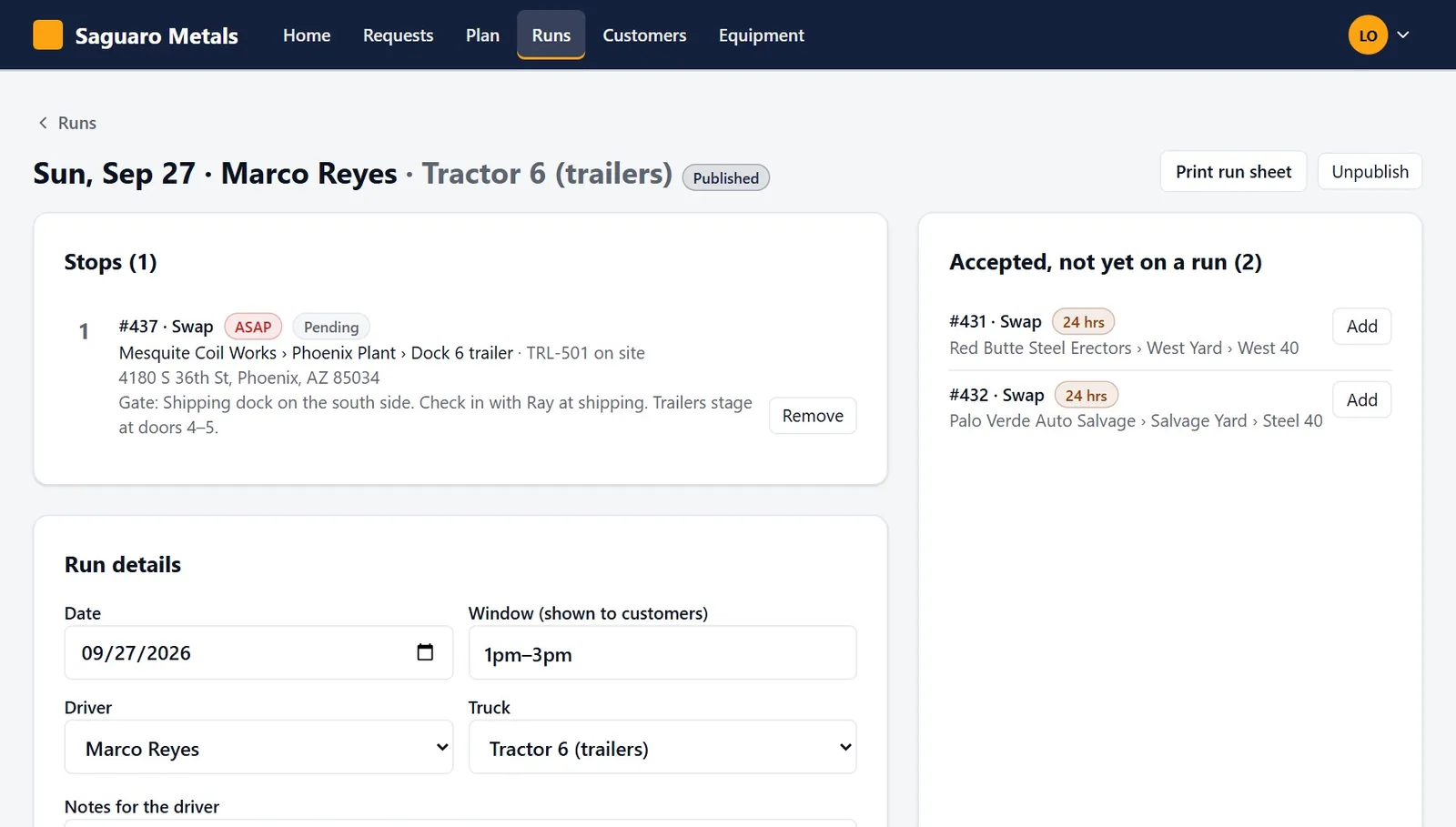1456x827 pixels.
Task: Open the LO user avatar menu
Action: [x=1368, y=35]
